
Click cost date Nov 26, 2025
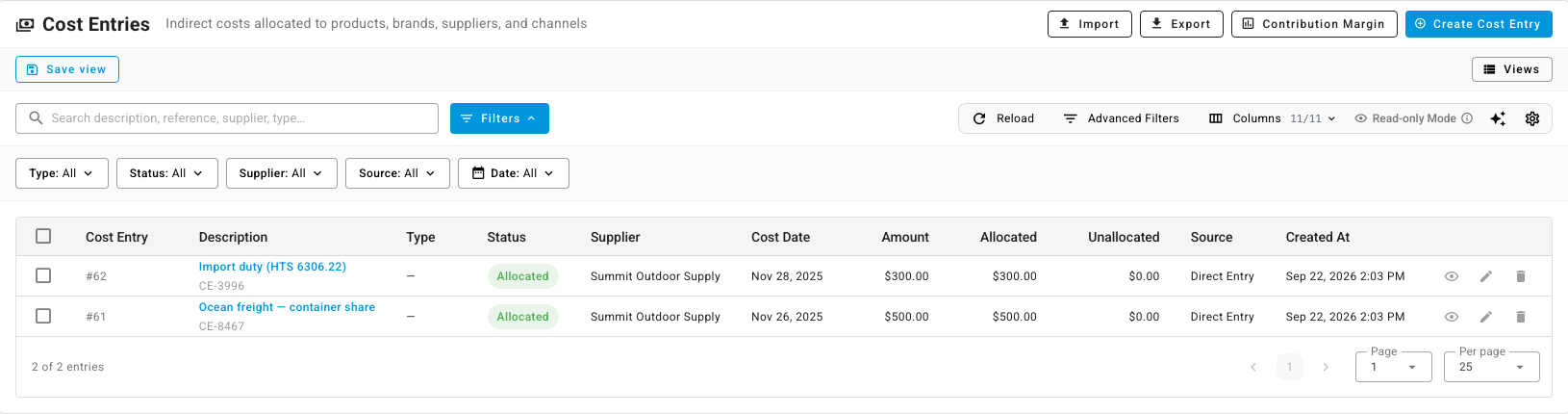[x=787, y=317]
